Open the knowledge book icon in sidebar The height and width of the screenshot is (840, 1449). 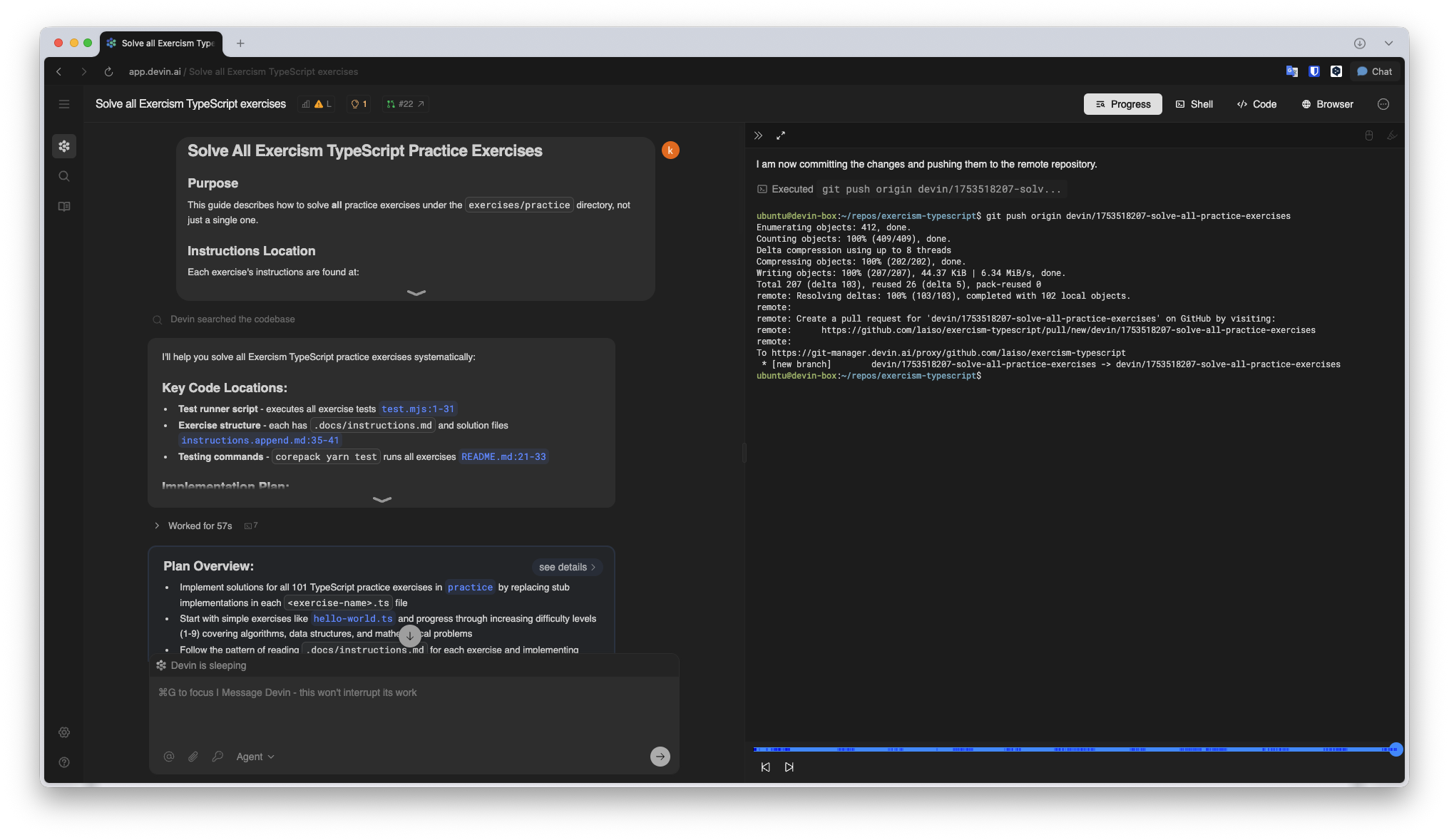[64, 207]
